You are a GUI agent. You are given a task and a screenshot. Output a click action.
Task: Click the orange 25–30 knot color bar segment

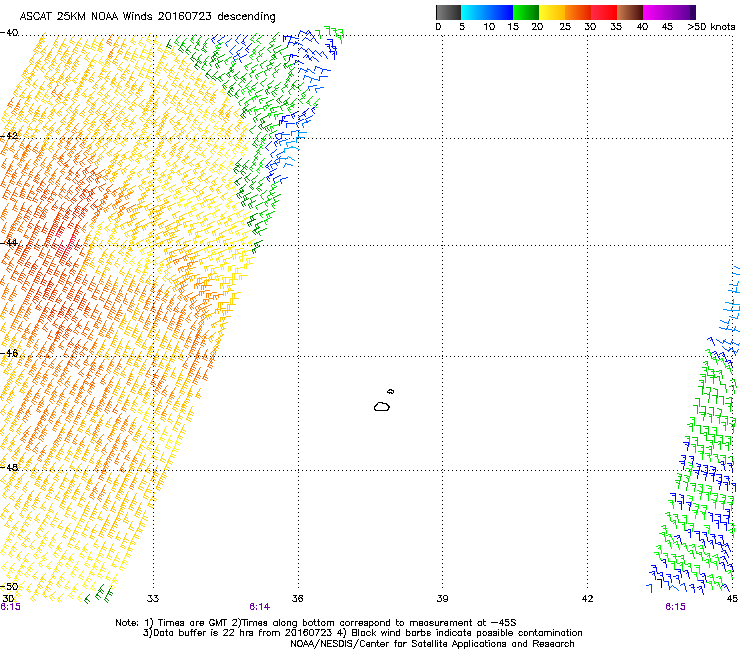(x=578, y=12)
